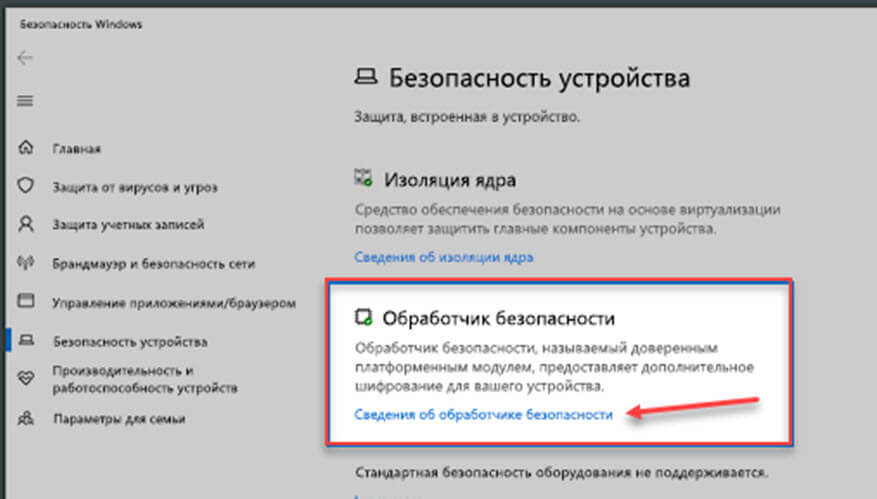Select Безопасность устройства in sidebar
This screenshot has height=499, width=877.
pos(130,341)
